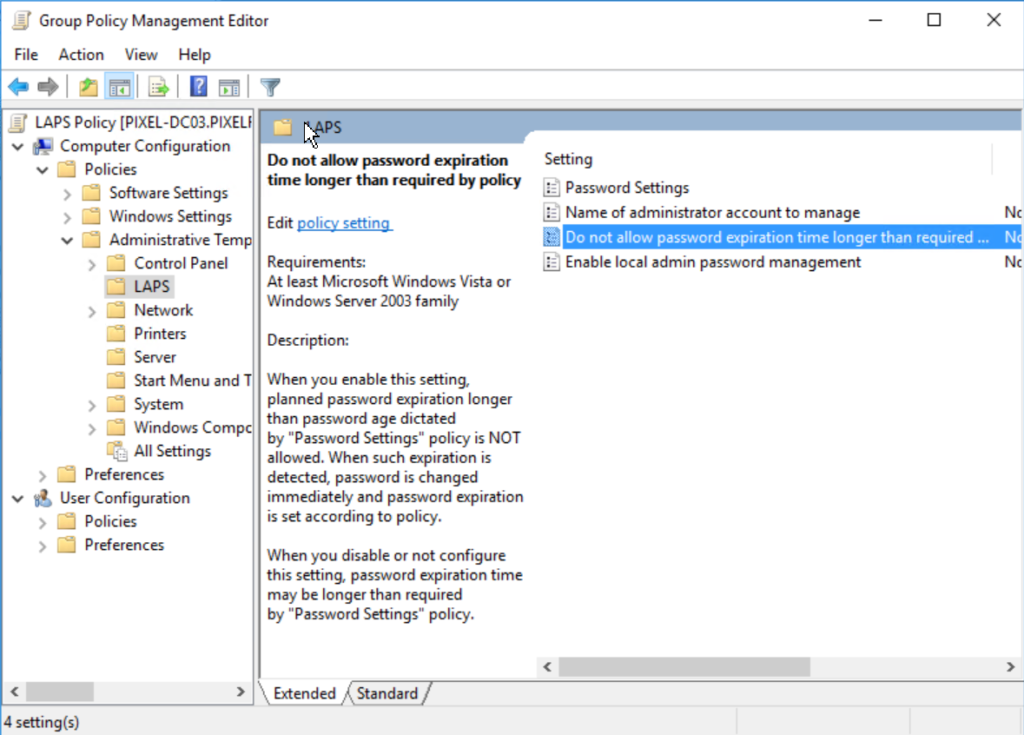The image size is (1024, 735).
Task: Expand the Control Panel node
Action: coord(92,265)
